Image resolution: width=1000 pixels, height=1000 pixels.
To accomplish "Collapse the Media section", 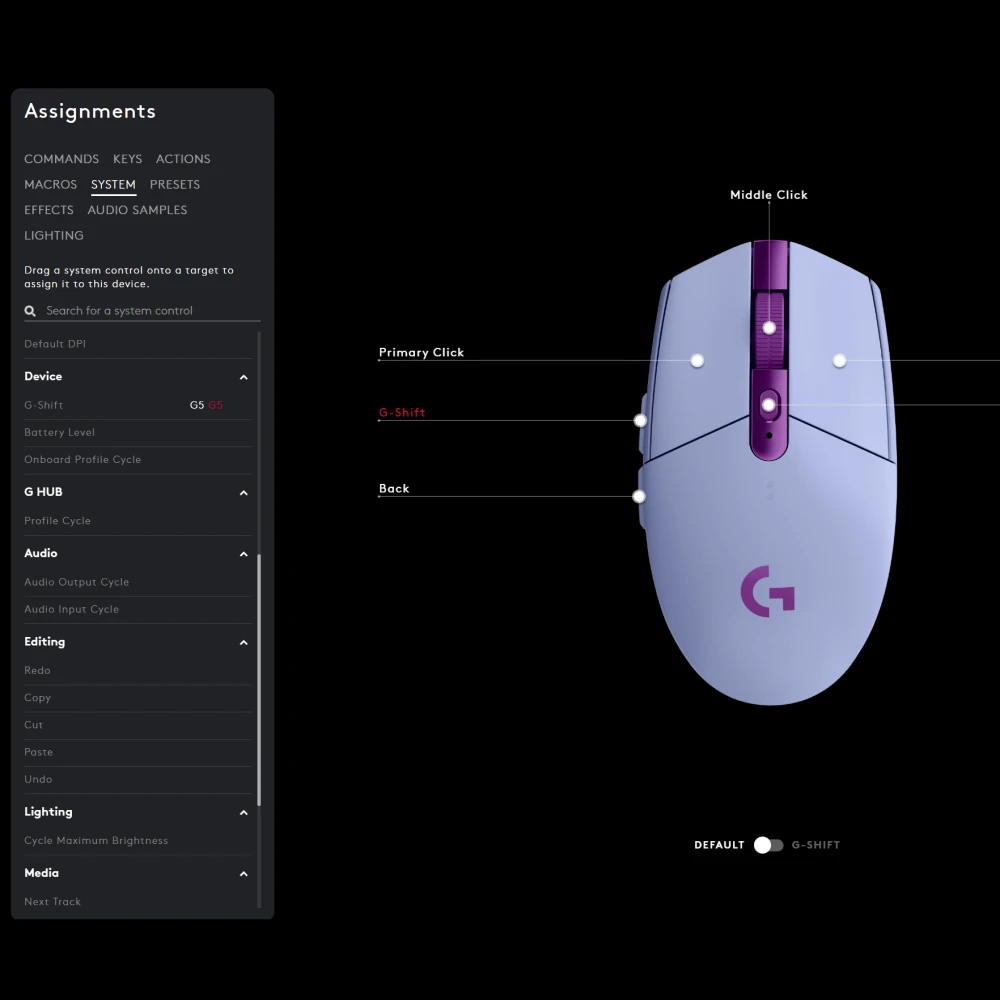I will click(x=244, y=874).
